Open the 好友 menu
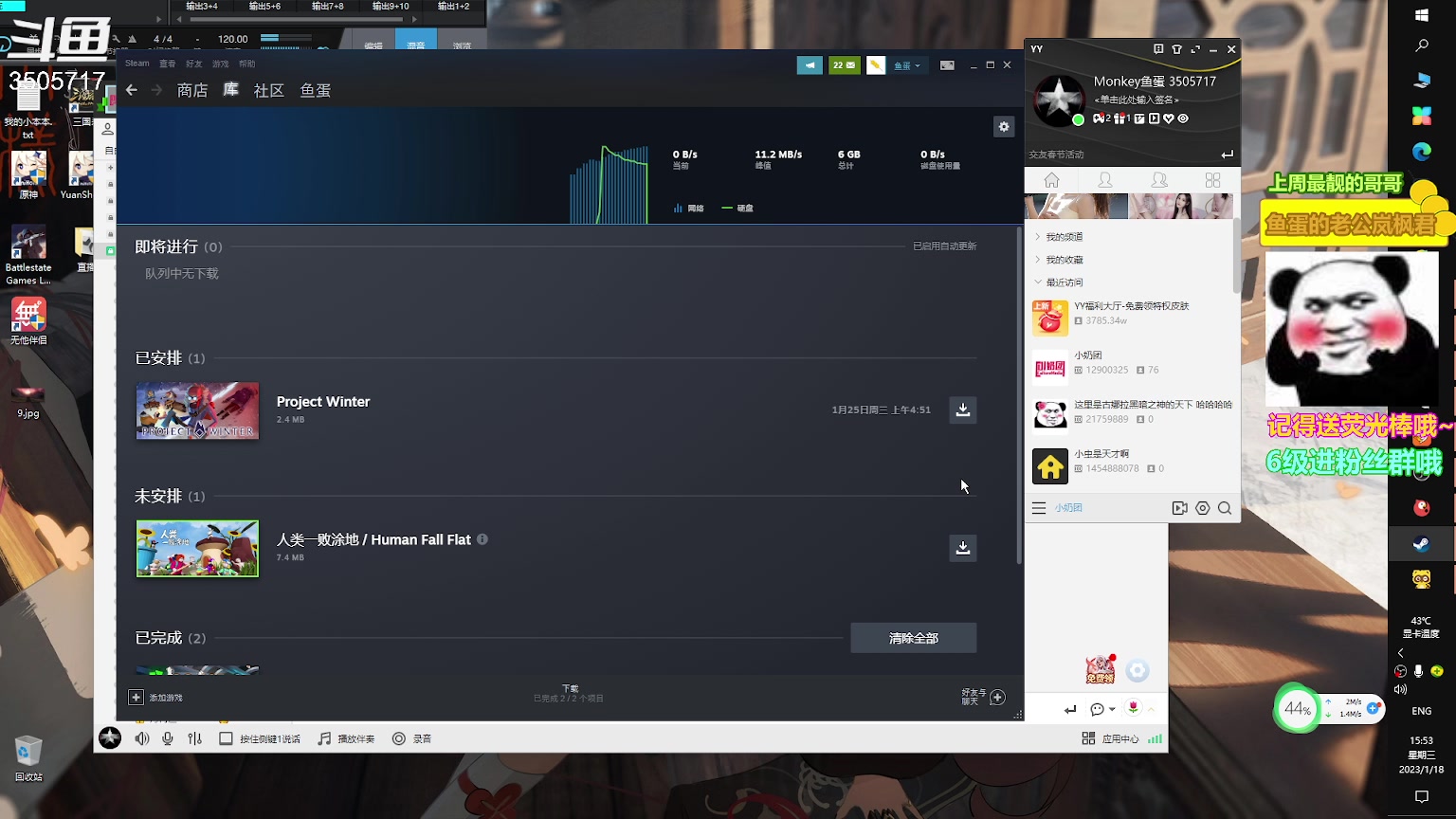The width and height of the screenshot is (1456, 819). pos(194,64)
